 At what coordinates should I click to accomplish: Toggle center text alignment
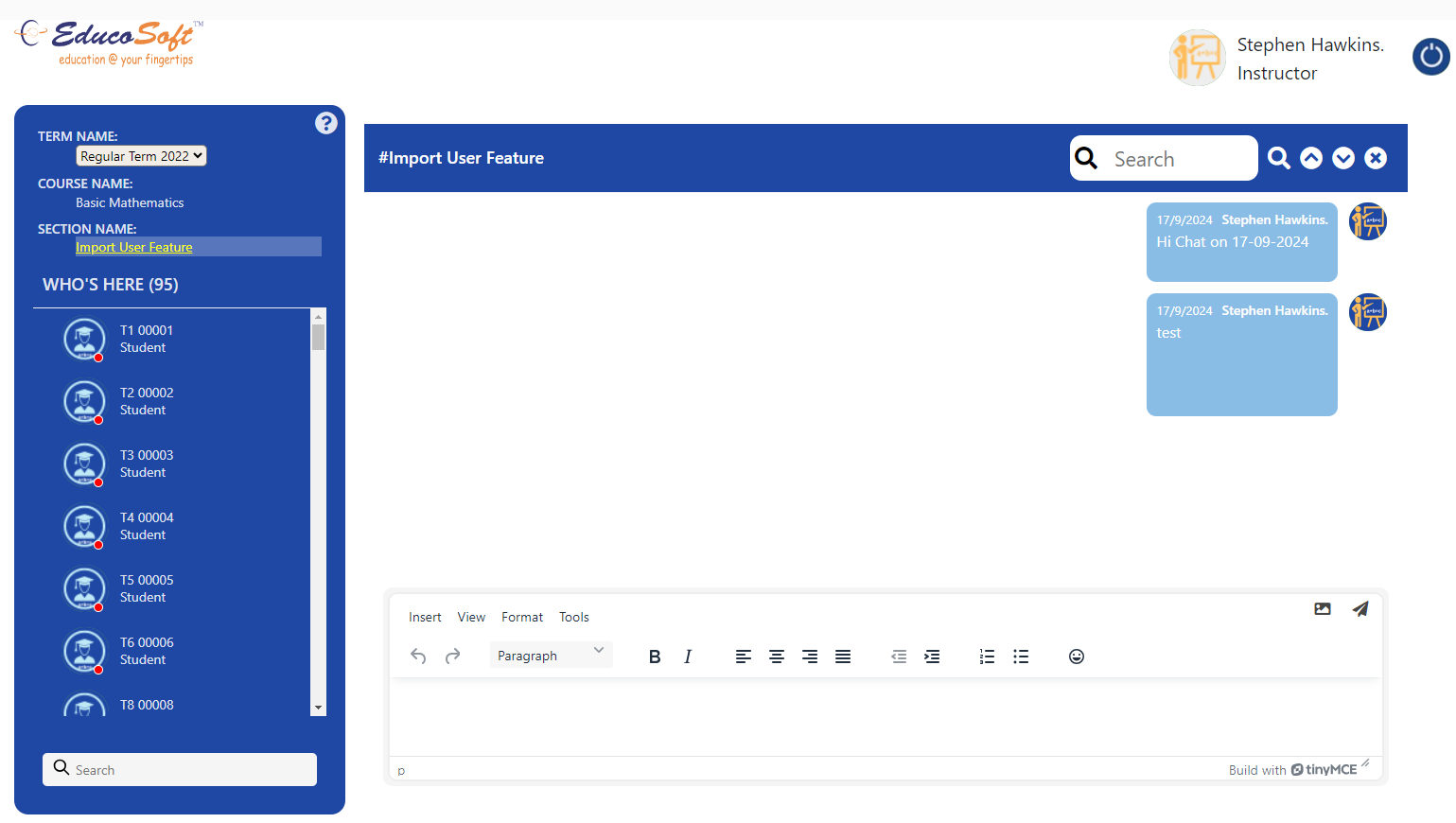click(777, 657)
